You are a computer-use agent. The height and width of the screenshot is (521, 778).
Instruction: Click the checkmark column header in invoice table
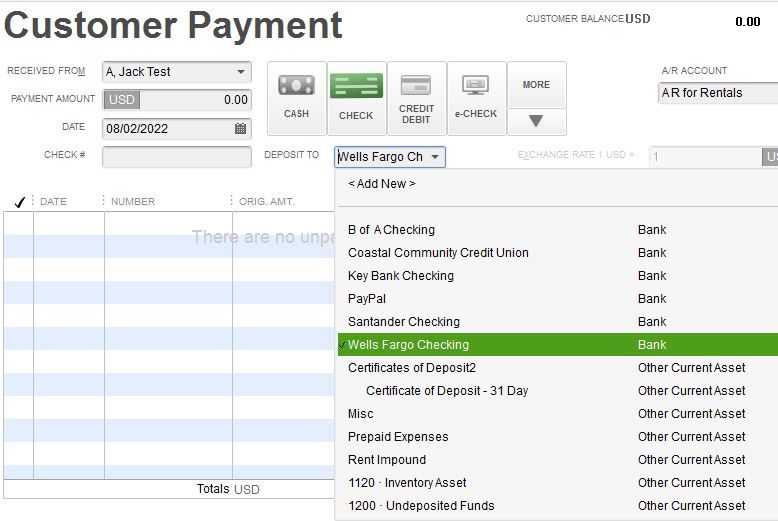point(19,201)
